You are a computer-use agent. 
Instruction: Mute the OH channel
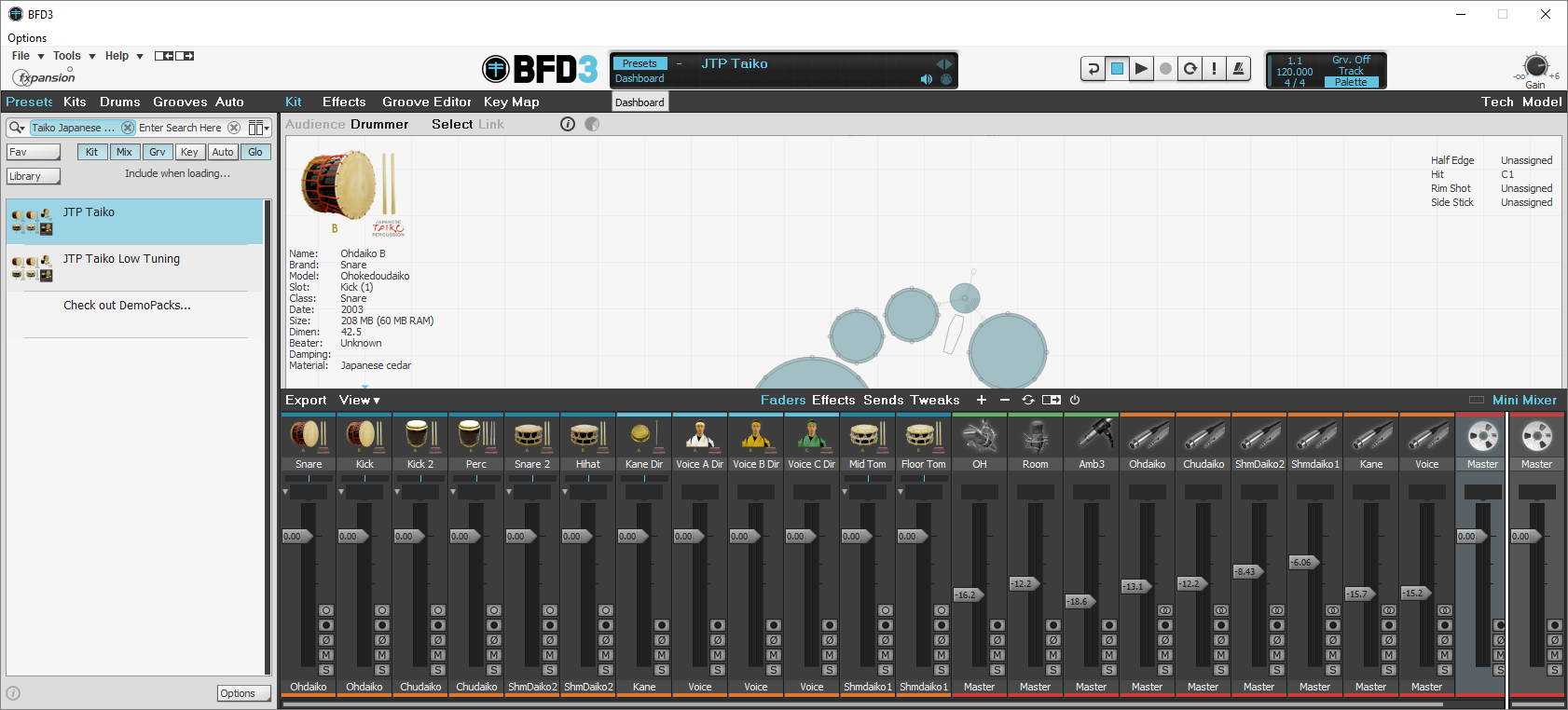[x=997, y=655]
